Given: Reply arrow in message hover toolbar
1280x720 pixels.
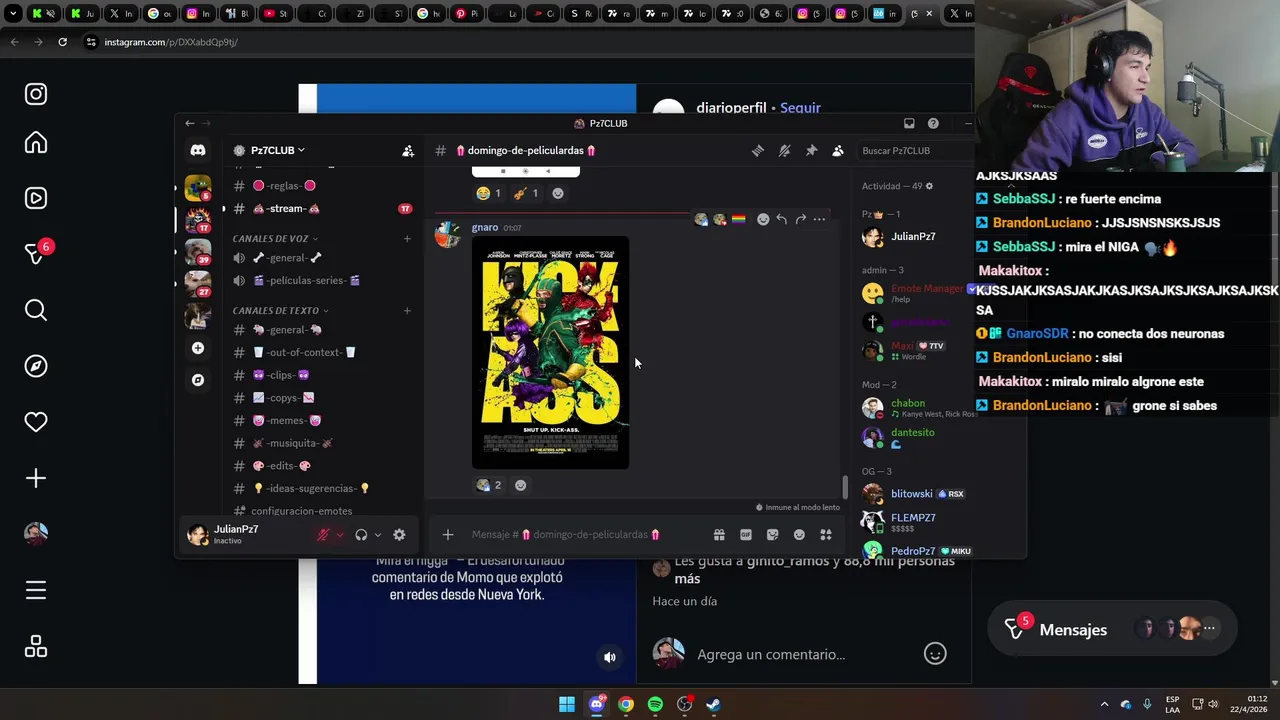Looking at the screenshot, I should click(x=781, y=219).
